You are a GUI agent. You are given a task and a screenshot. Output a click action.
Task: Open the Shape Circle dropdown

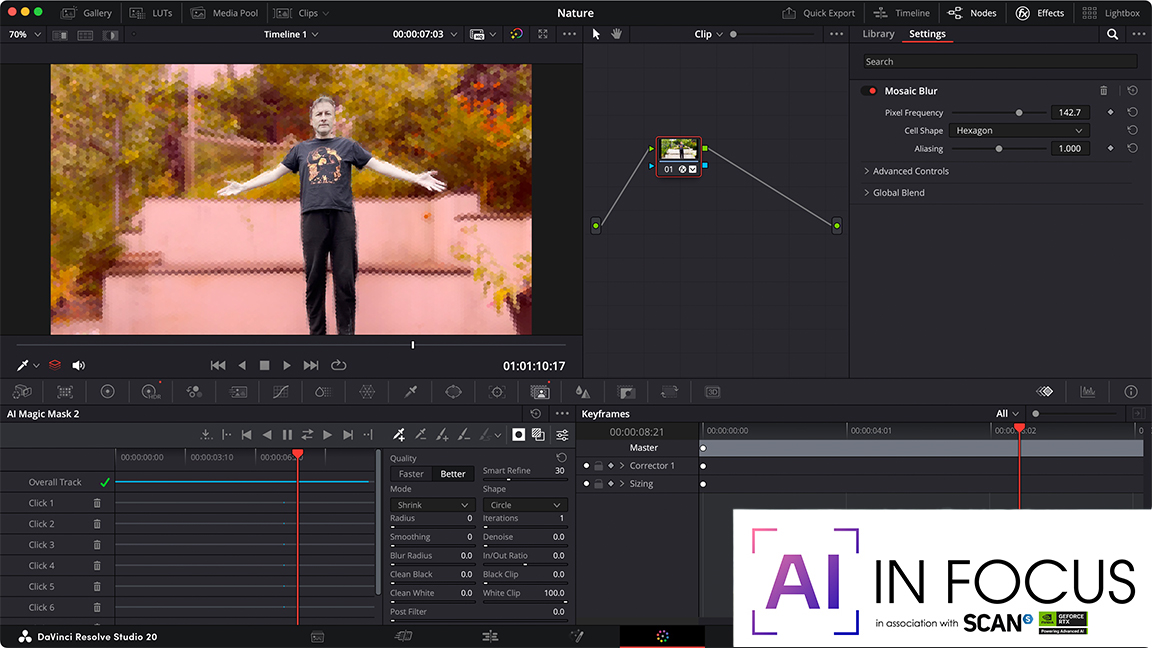click(x=525, y=505)
